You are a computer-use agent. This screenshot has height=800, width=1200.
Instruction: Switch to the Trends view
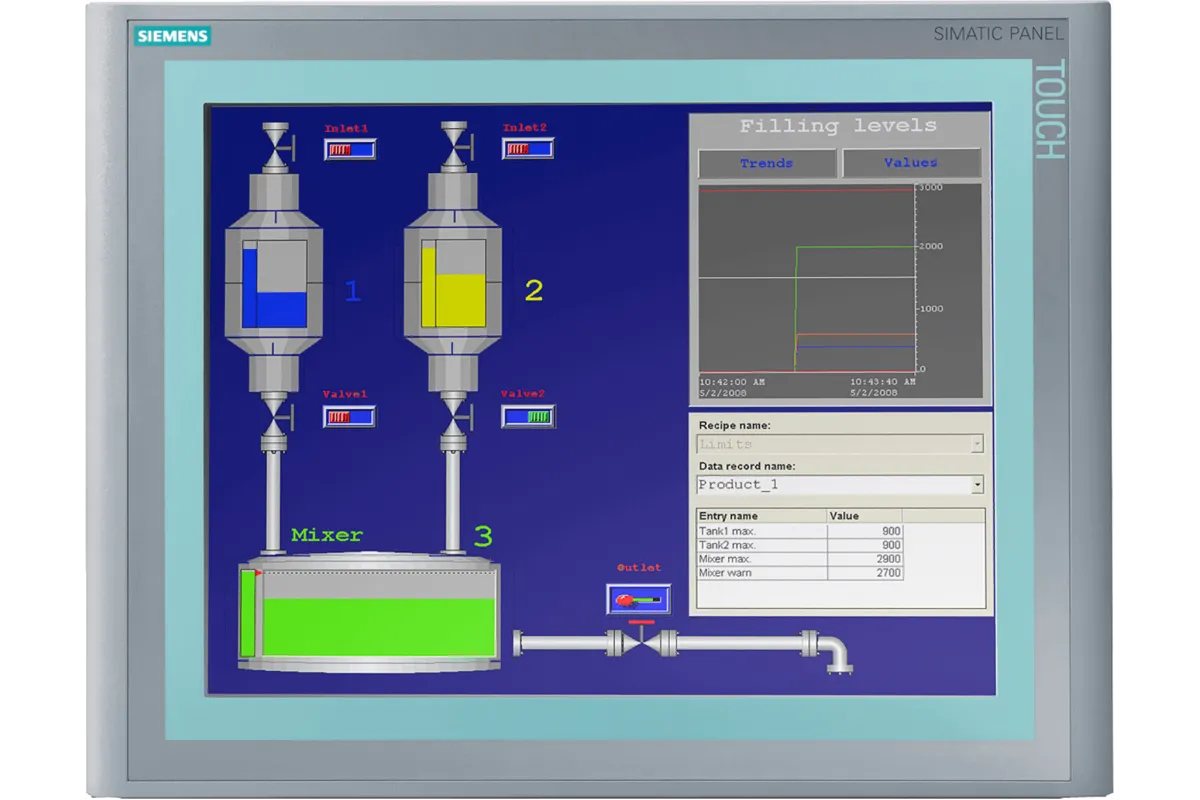[x=767, y=163]
